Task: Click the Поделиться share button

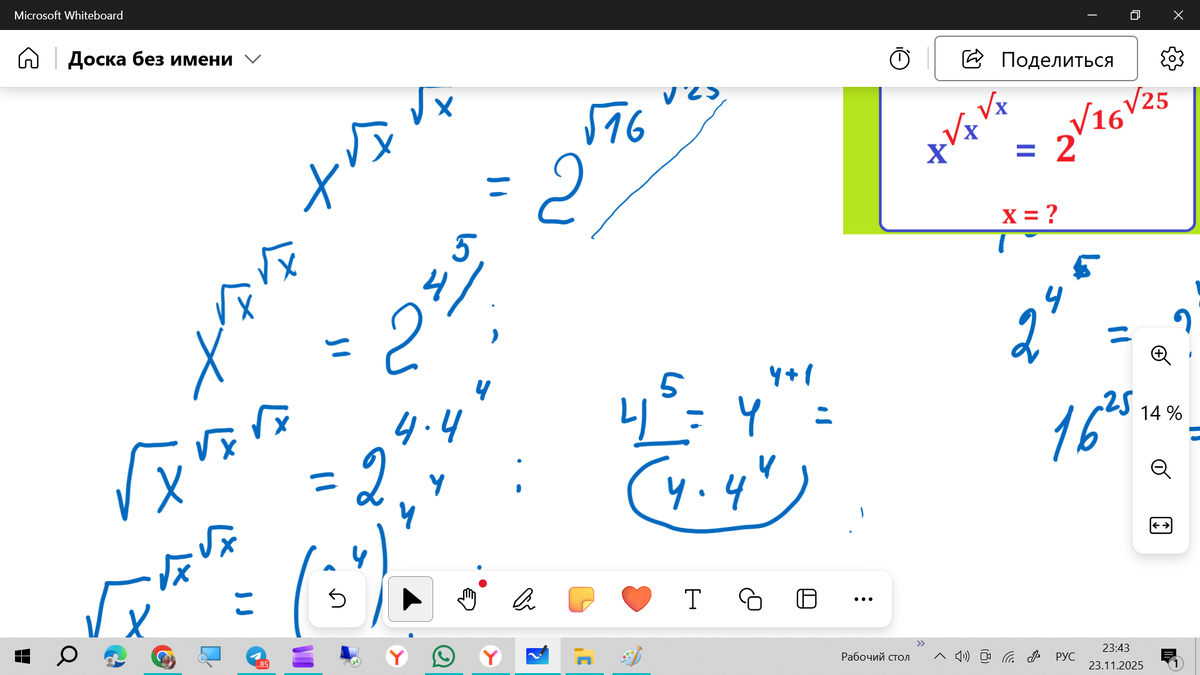Action: click(1036, 59)
